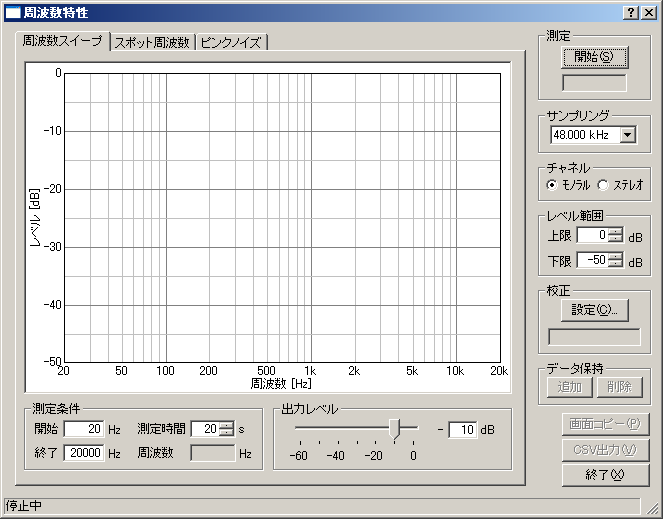663x519 pixels.
Task: Click the 10k frequency axis label
Action: (455, 371)
